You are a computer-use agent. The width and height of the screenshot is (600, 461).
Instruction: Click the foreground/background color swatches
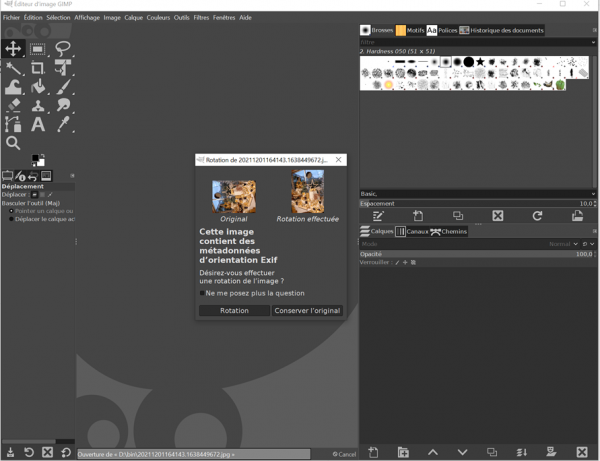tap(38, 160)
